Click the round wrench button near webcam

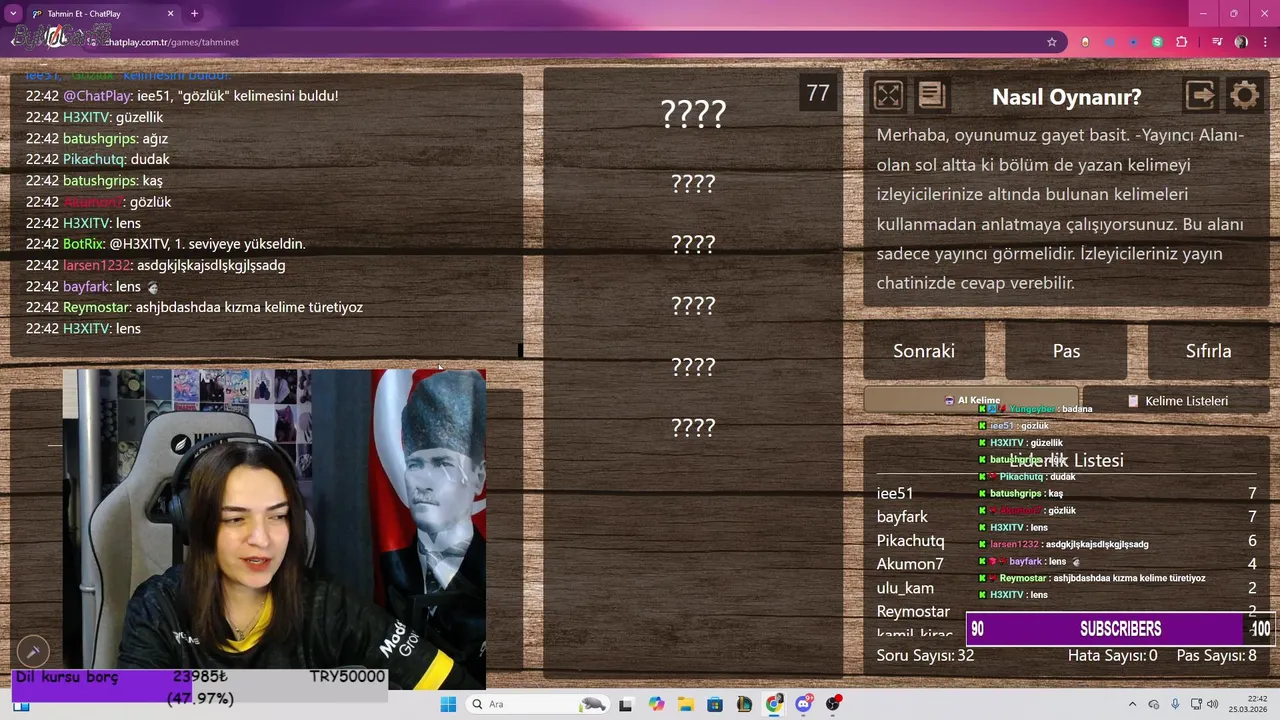click(x=32, y=652)
